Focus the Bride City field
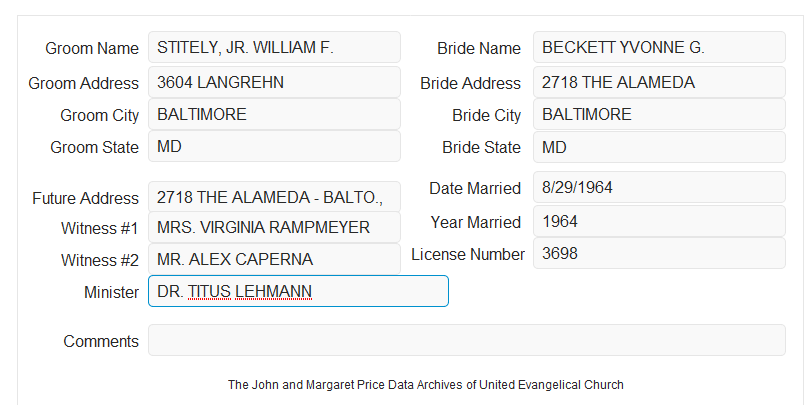805x405 pixels. (x=659, y=114)
